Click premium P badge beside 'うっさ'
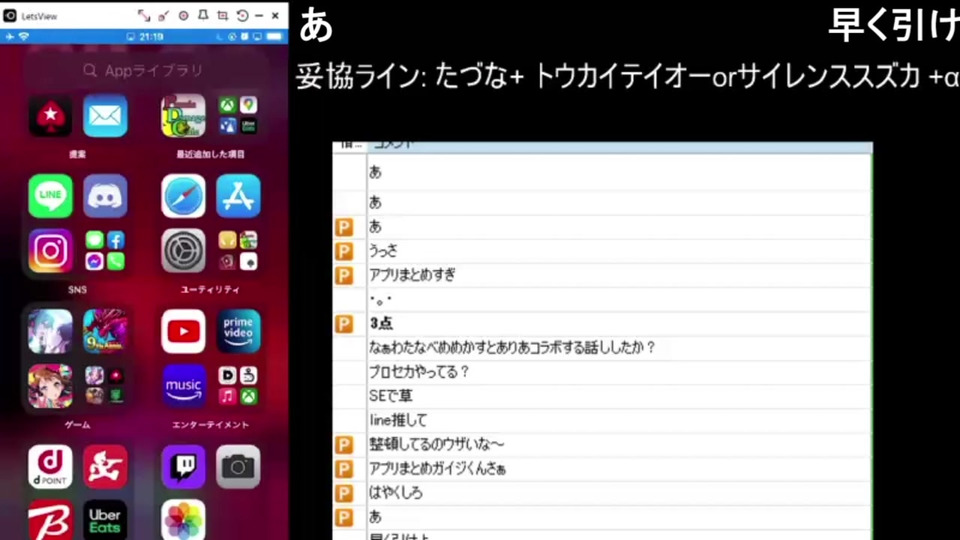Viewport: 960px width, 540px height. coord(344,252)
